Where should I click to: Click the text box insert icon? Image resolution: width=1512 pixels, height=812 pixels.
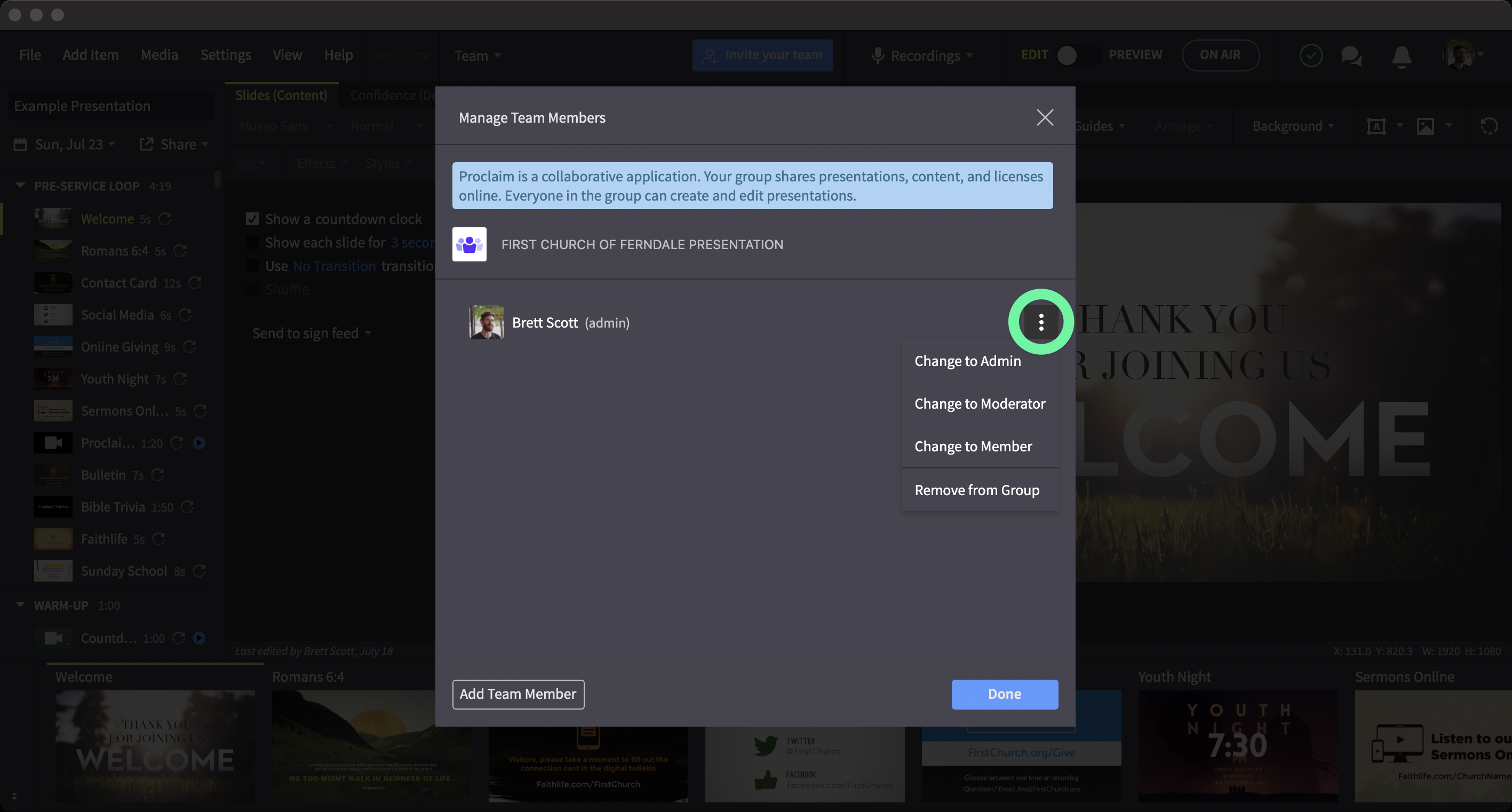pos(1376,126)
